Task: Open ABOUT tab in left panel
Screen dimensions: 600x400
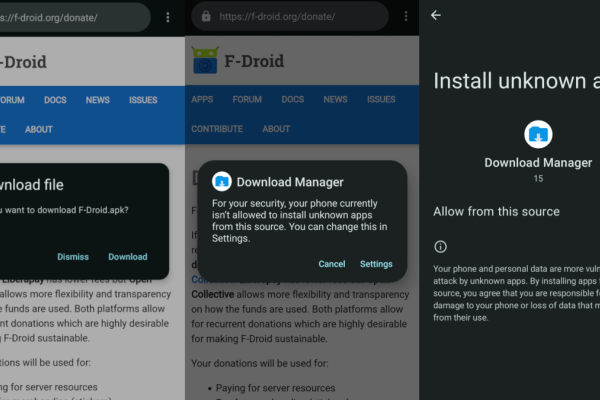Action: 39,130
